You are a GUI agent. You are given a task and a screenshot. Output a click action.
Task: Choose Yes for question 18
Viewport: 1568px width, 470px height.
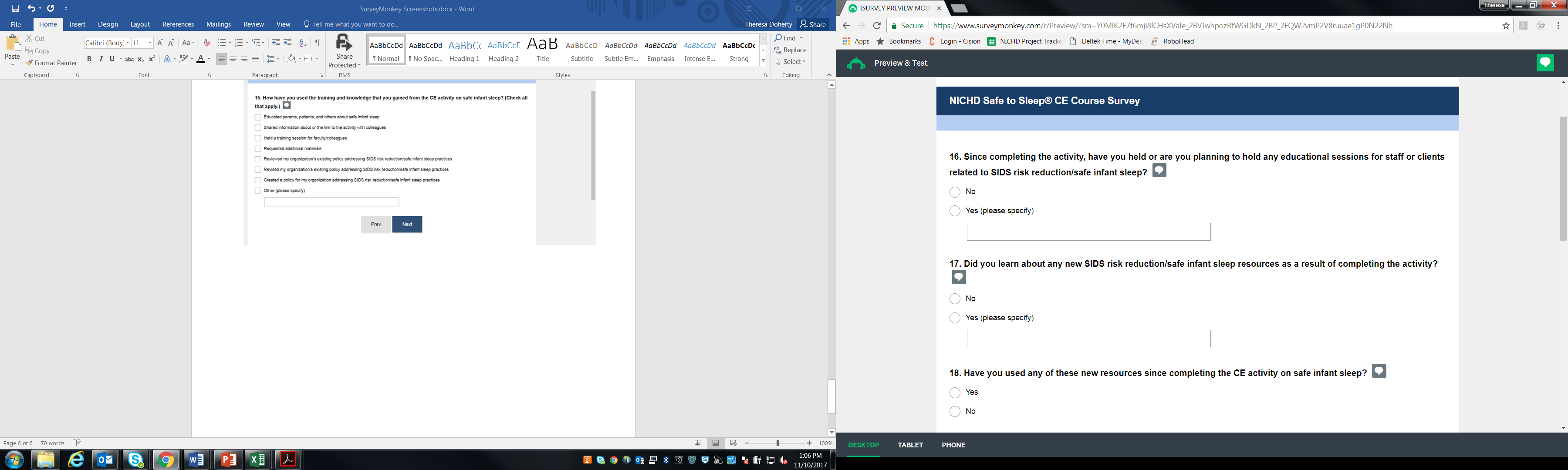click(x=955, y=393)
